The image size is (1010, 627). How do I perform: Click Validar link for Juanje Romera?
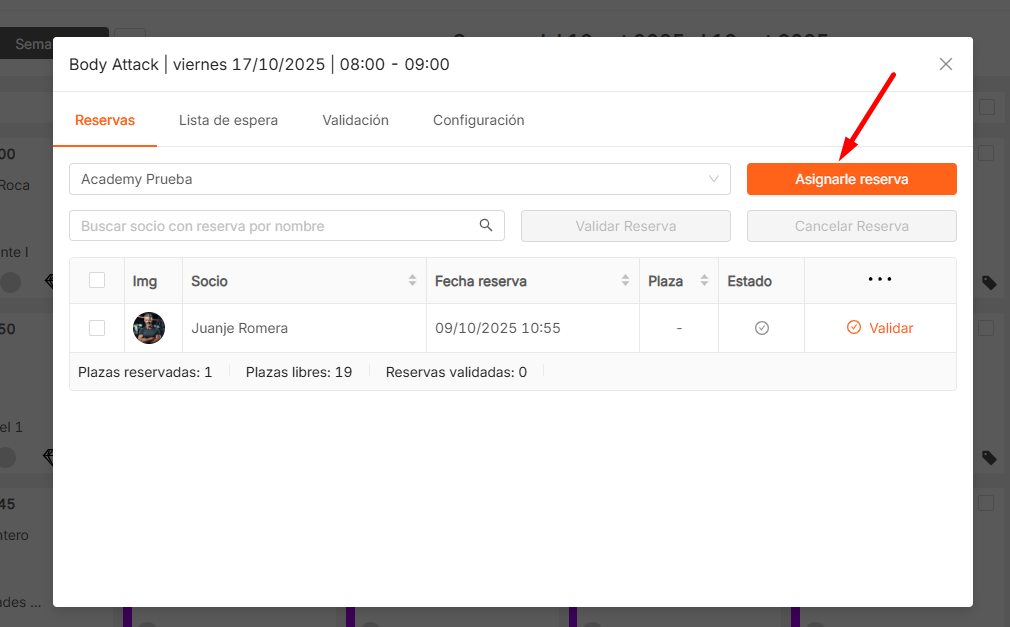click(x=880, y=328)
